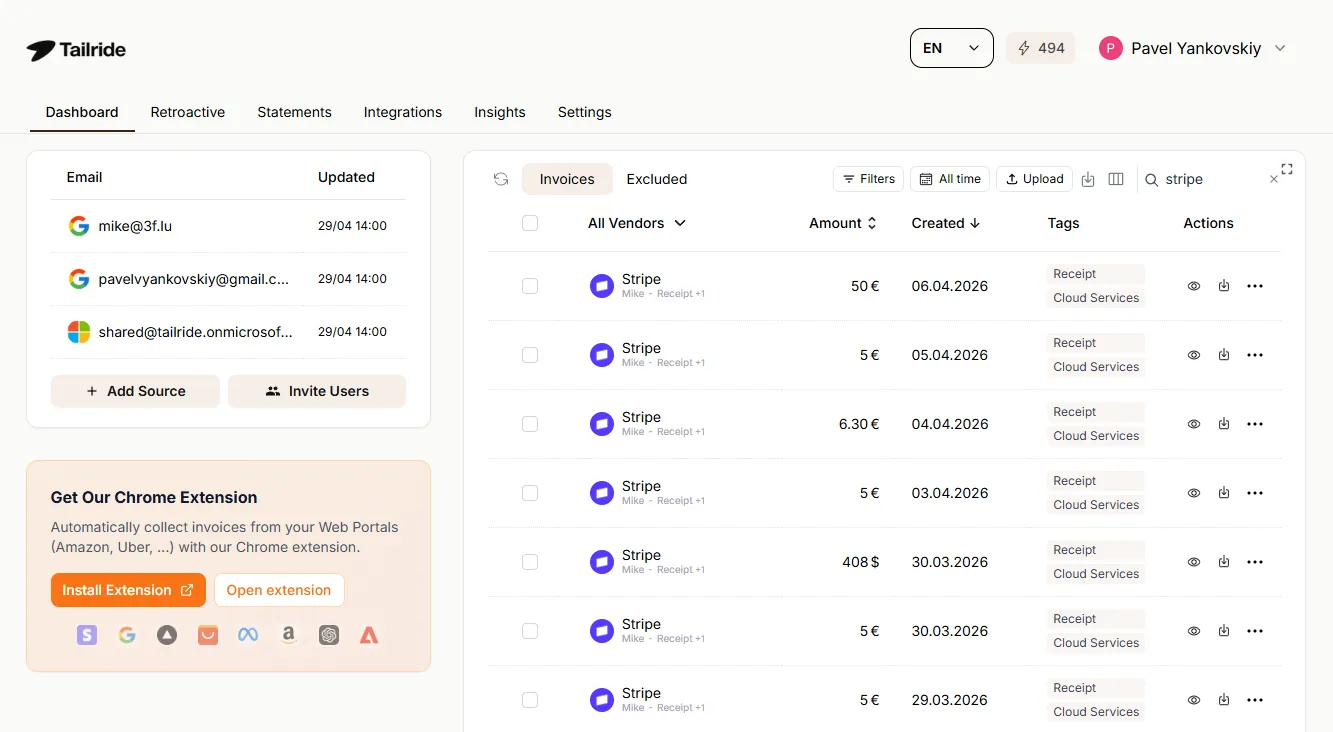Click the AliExpress bag icon under Chrome Extension
1333x732 pixels.
[x=208, y=635]
